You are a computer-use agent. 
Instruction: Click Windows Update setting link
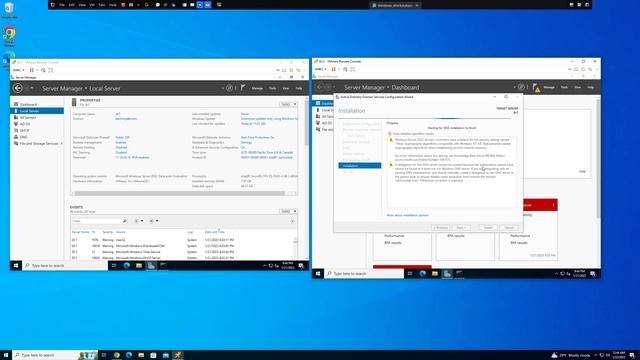click(269, 119)
